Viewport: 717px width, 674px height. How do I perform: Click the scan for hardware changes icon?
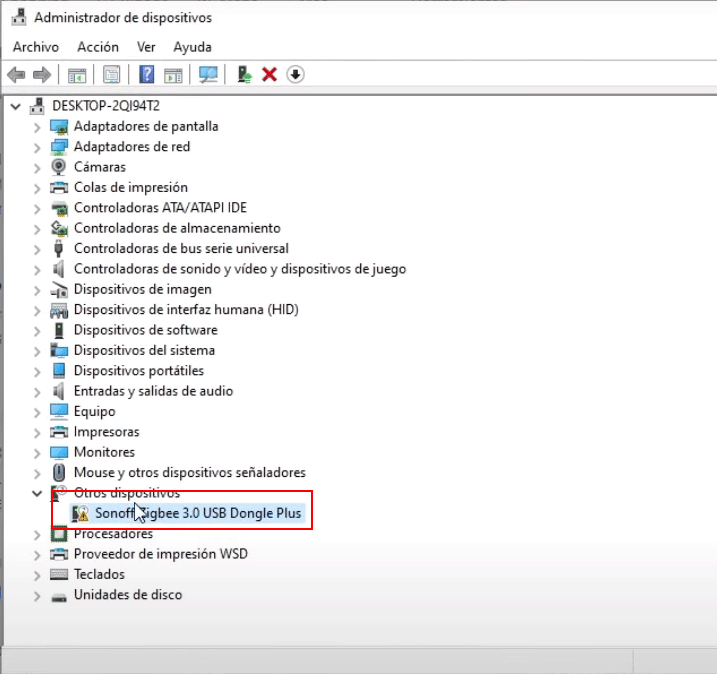pyautogui.click(x=208, y=75)
